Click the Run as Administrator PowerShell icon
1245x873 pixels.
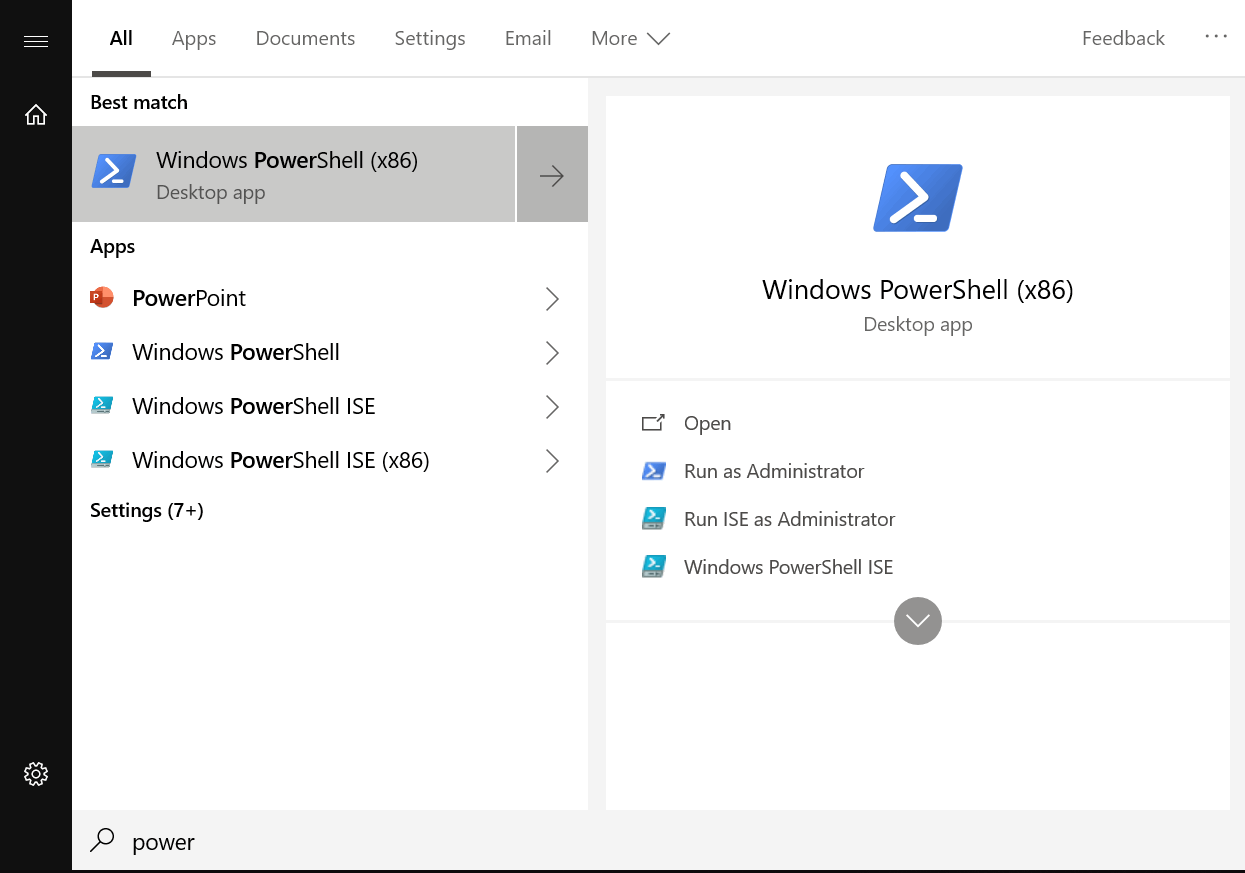click(654, 471)
